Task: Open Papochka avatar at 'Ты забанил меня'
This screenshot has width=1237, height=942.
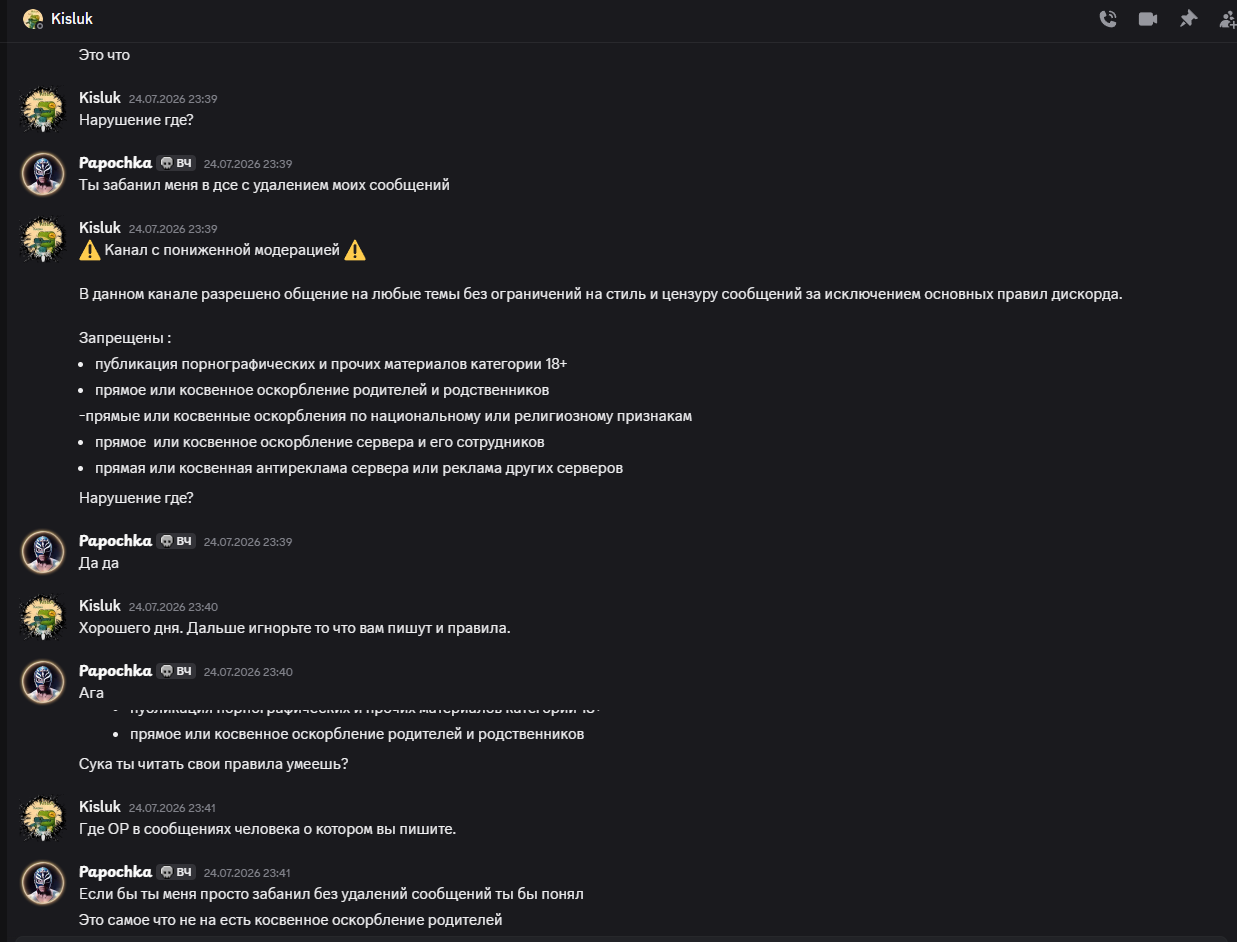Action: pos(44,174)
